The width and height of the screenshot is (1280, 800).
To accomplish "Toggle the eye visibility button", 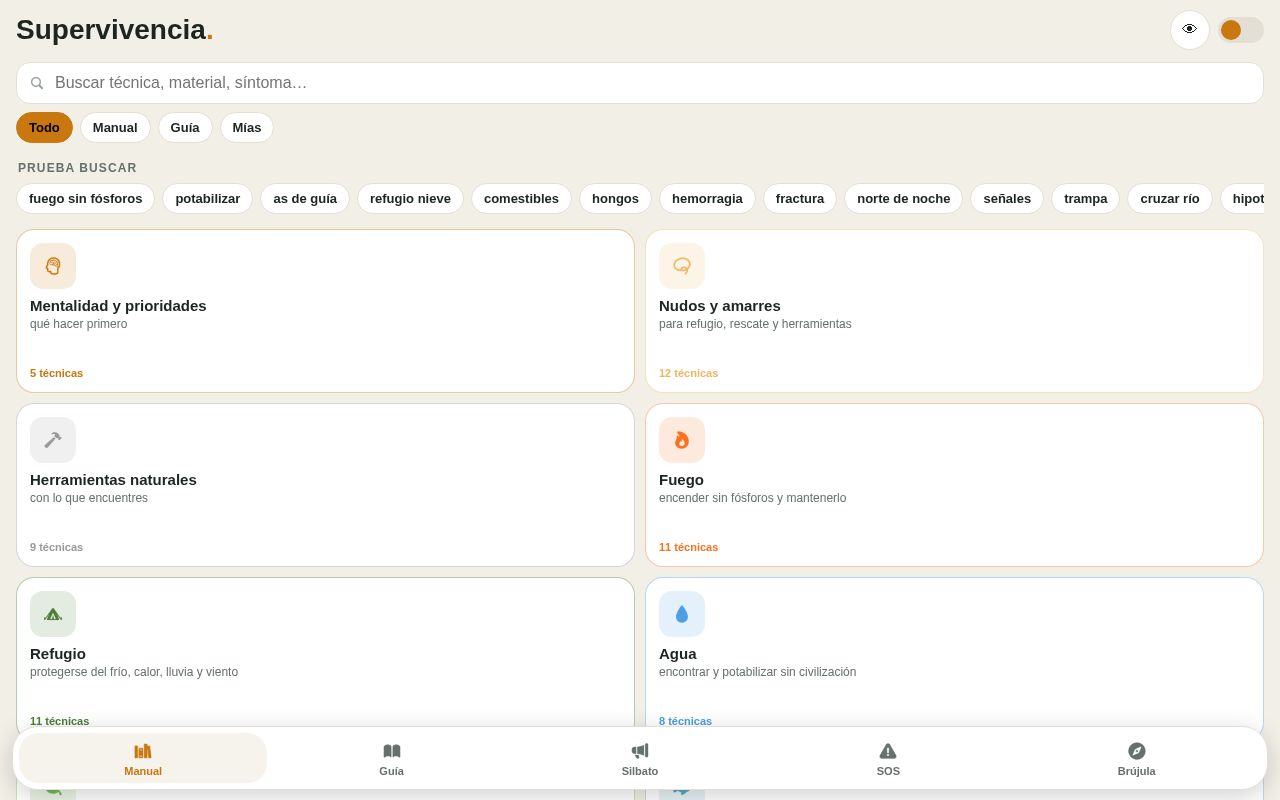I will click(1190, 30).
